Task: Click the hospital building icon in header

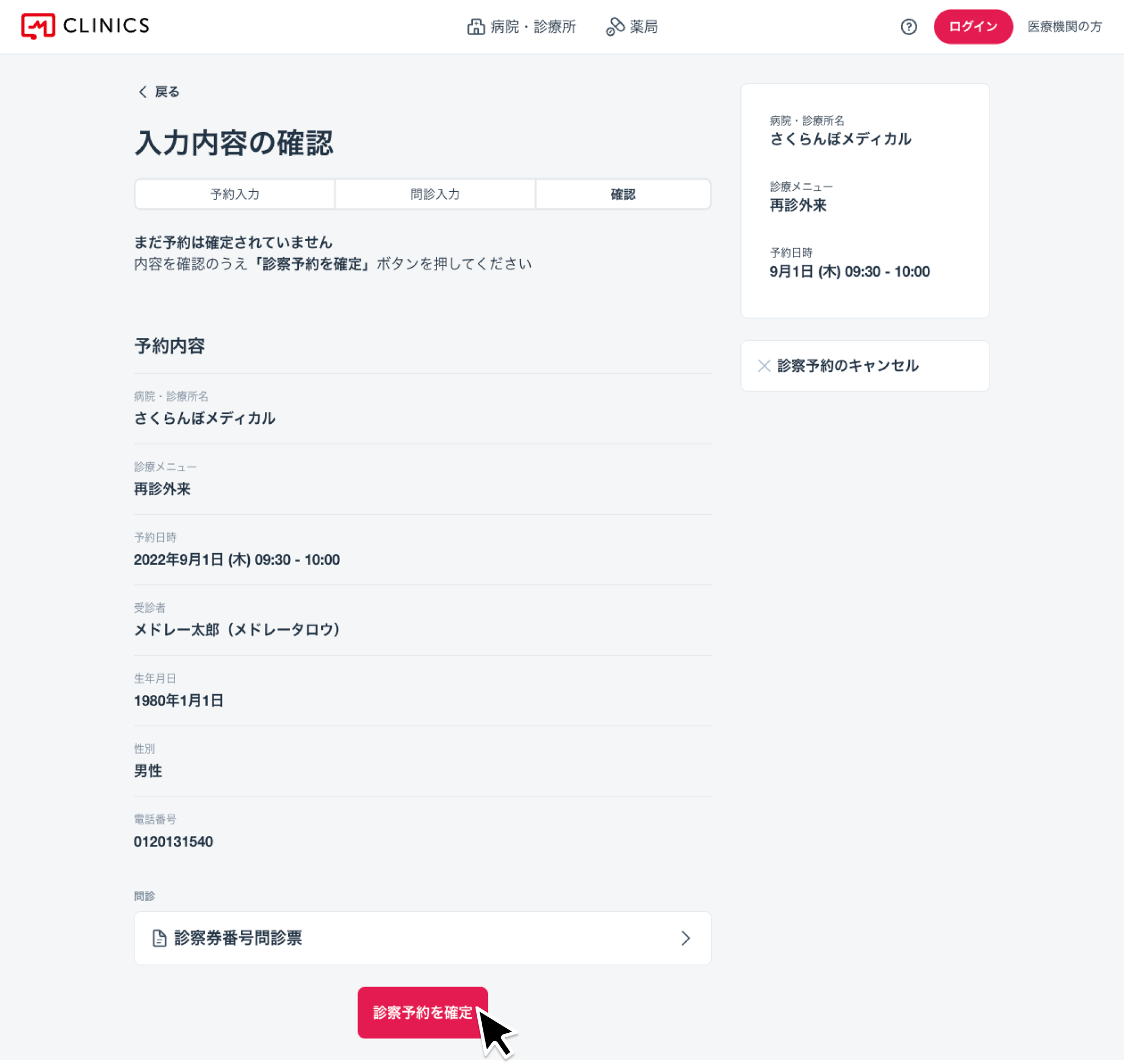Action: point(476,27)
